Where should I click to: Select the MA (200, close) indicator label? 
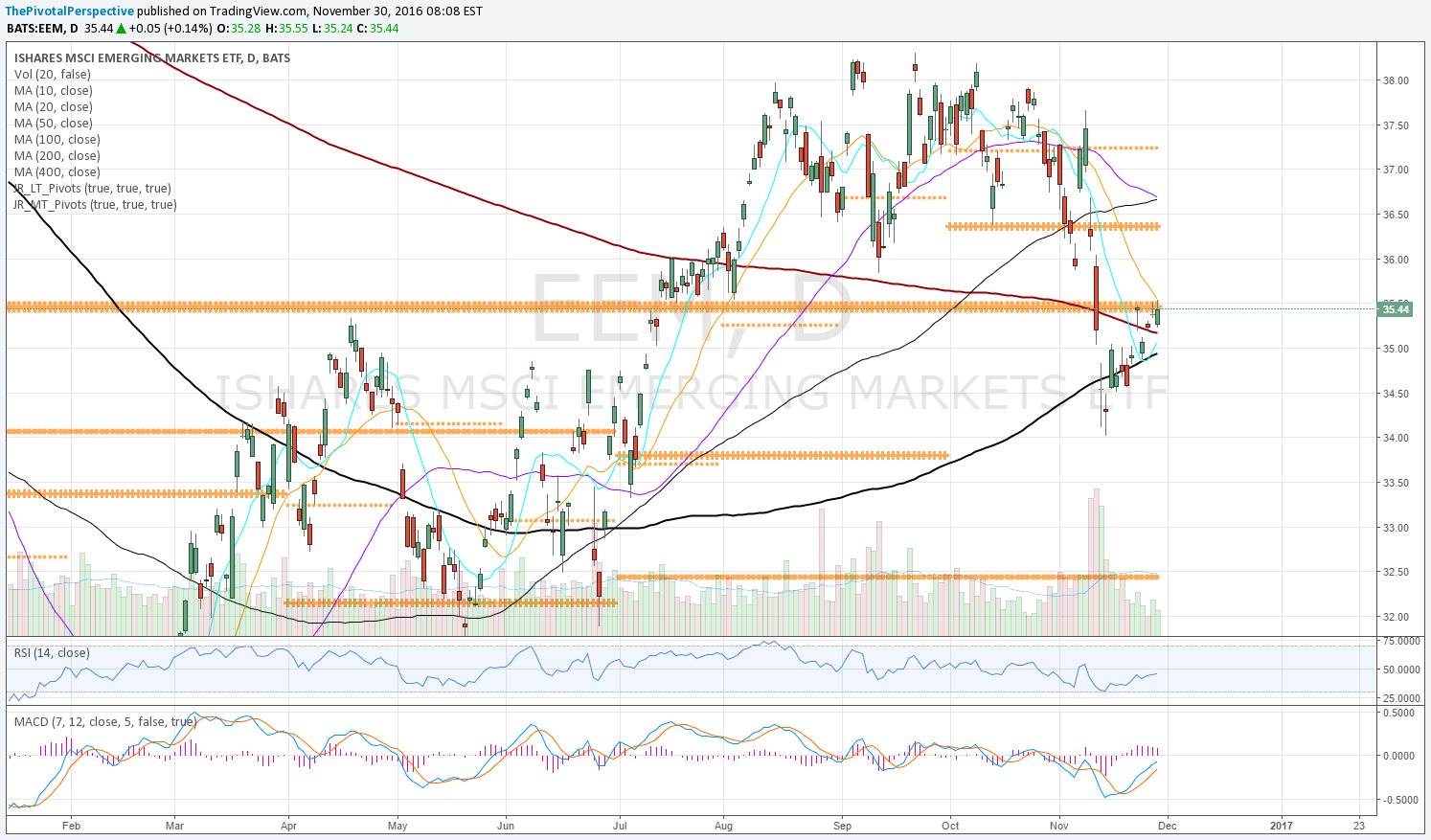pos(57,156)
